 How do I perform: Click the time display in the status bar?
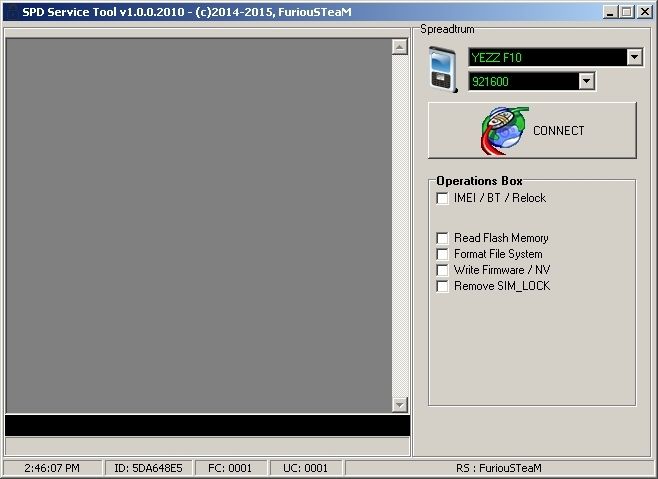[x=52, y=468]
